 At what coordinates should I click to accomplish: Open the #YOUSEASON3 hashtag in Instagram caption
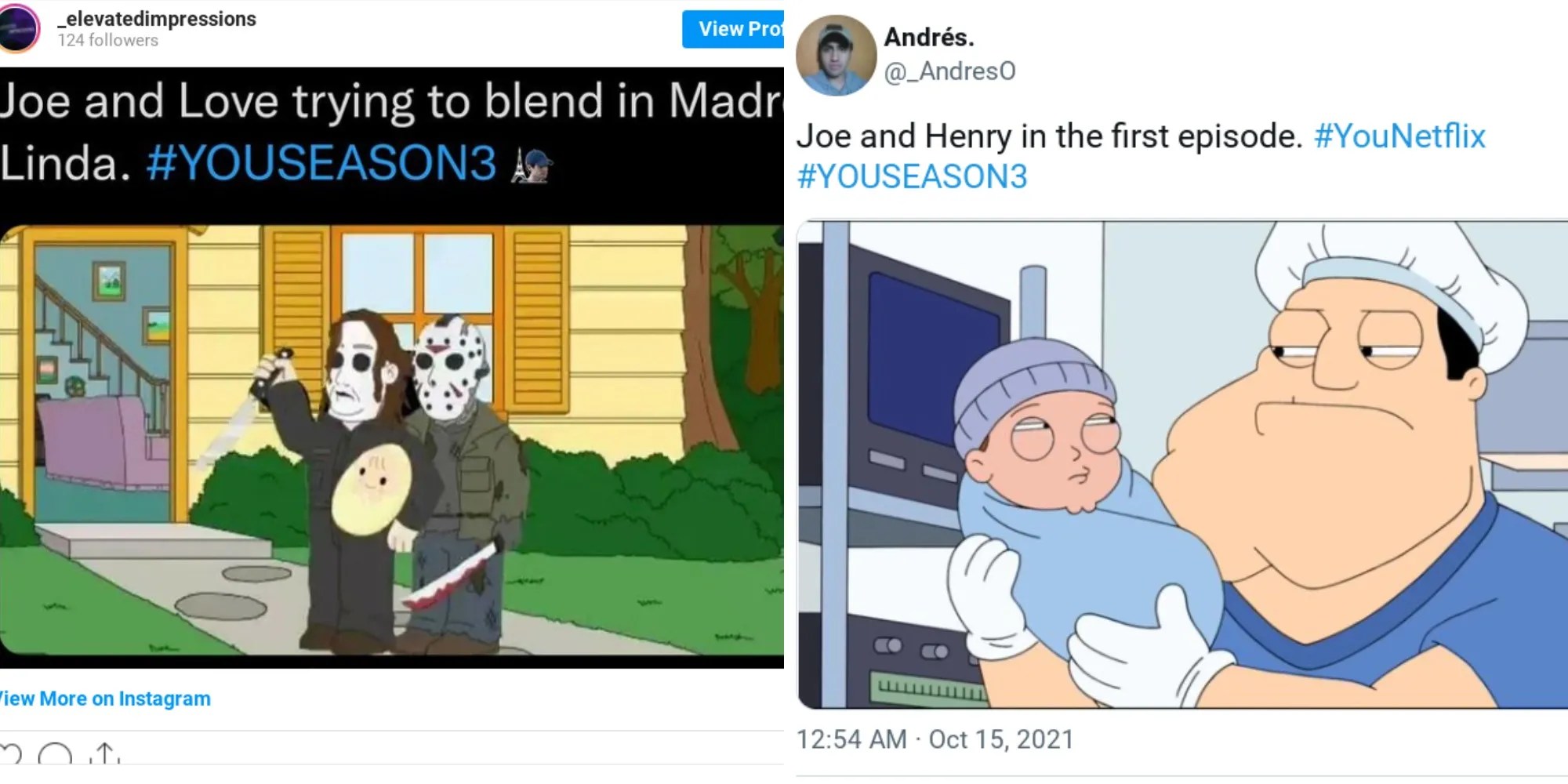click(321, 163)
